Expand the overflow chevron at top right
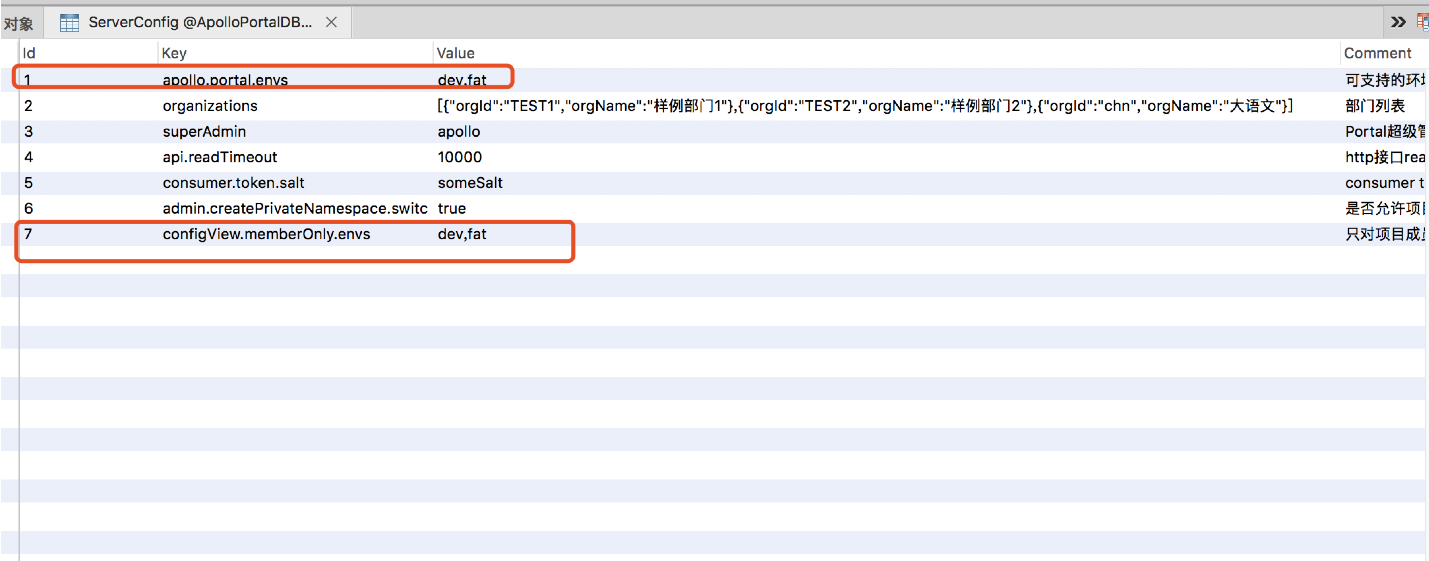 click(1398, 22)
